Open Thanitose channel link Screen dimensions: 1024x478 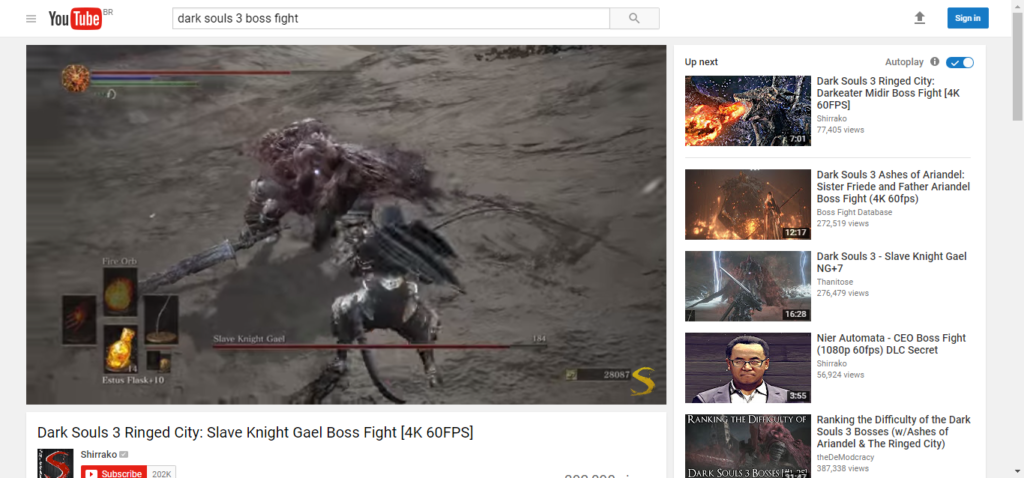point(838,281)
